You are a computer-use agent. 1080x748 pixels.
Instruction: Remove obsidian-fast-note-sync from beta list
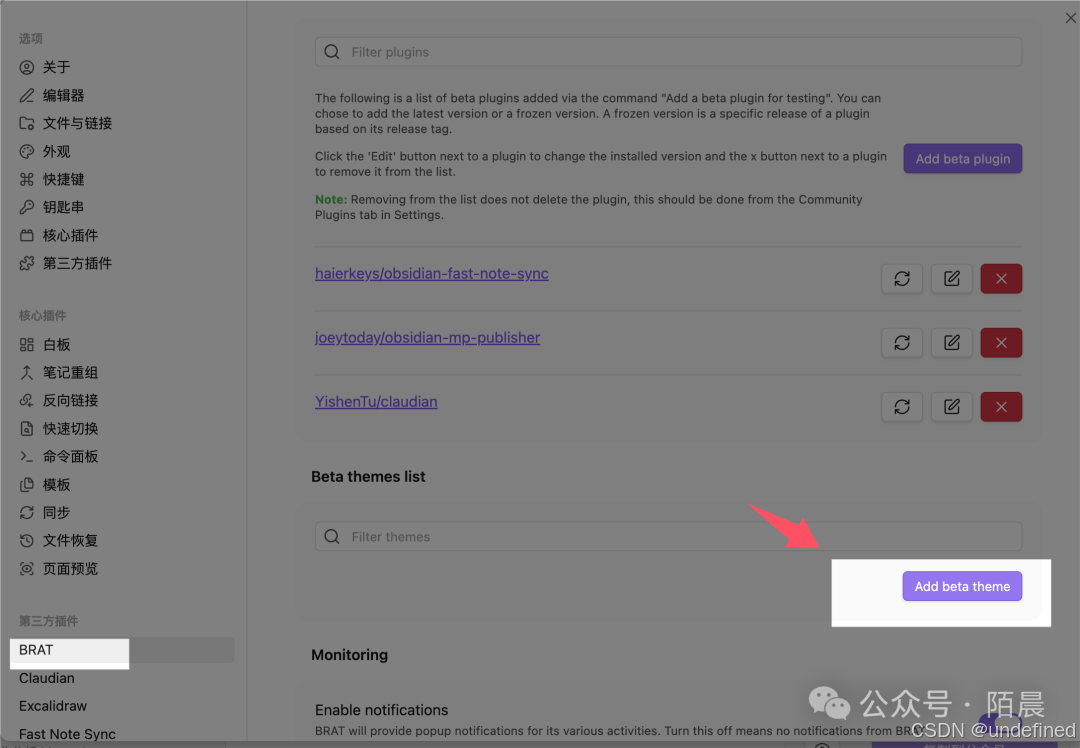(1001, 279)
